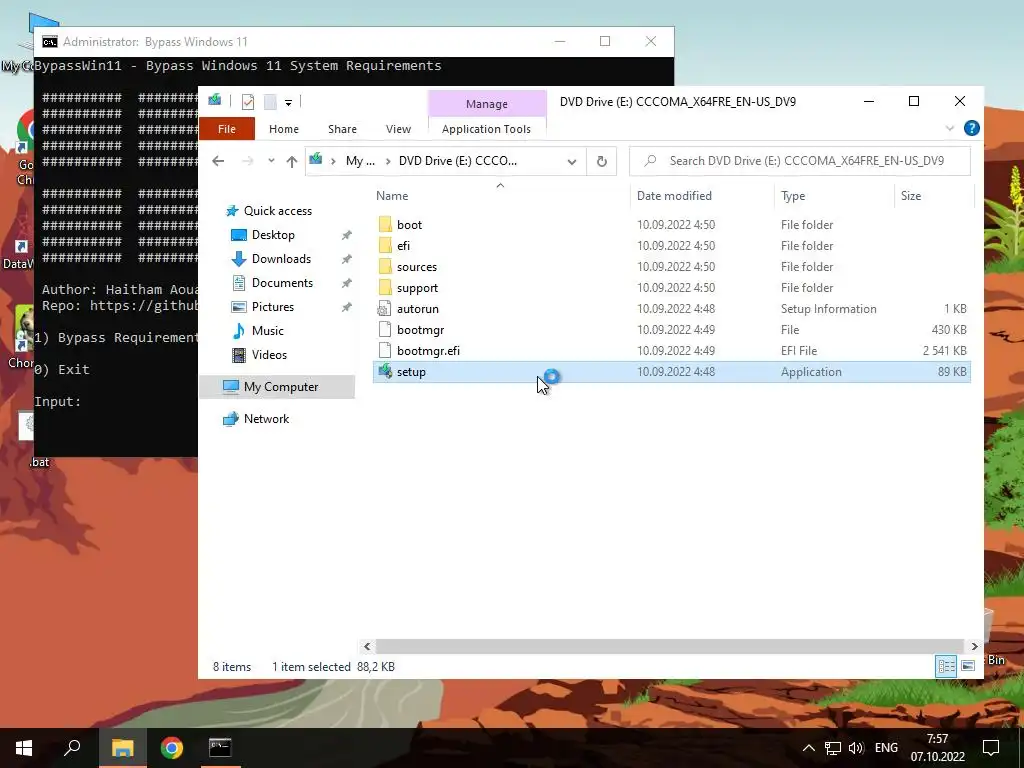Image resolution: width=1024 pixels, height=768 pixels.
Task: Click the horizontal scrollbar right arrow
Action: 974,647
